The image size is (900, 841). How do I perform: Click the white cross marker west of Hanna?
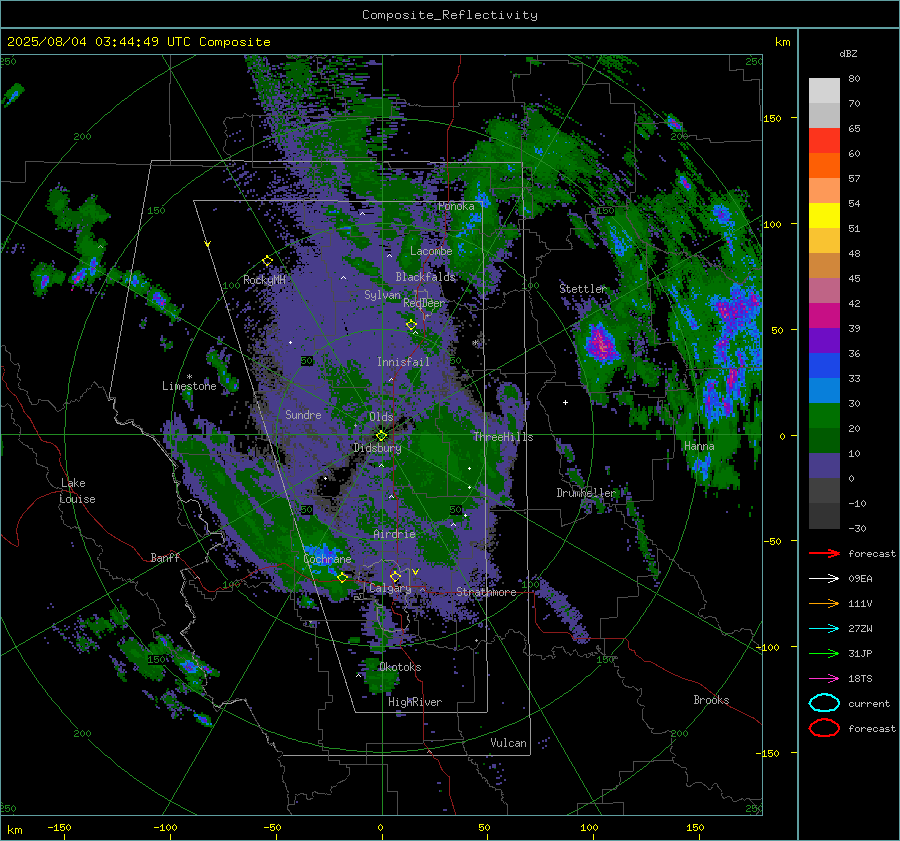[x=565, y=402]
